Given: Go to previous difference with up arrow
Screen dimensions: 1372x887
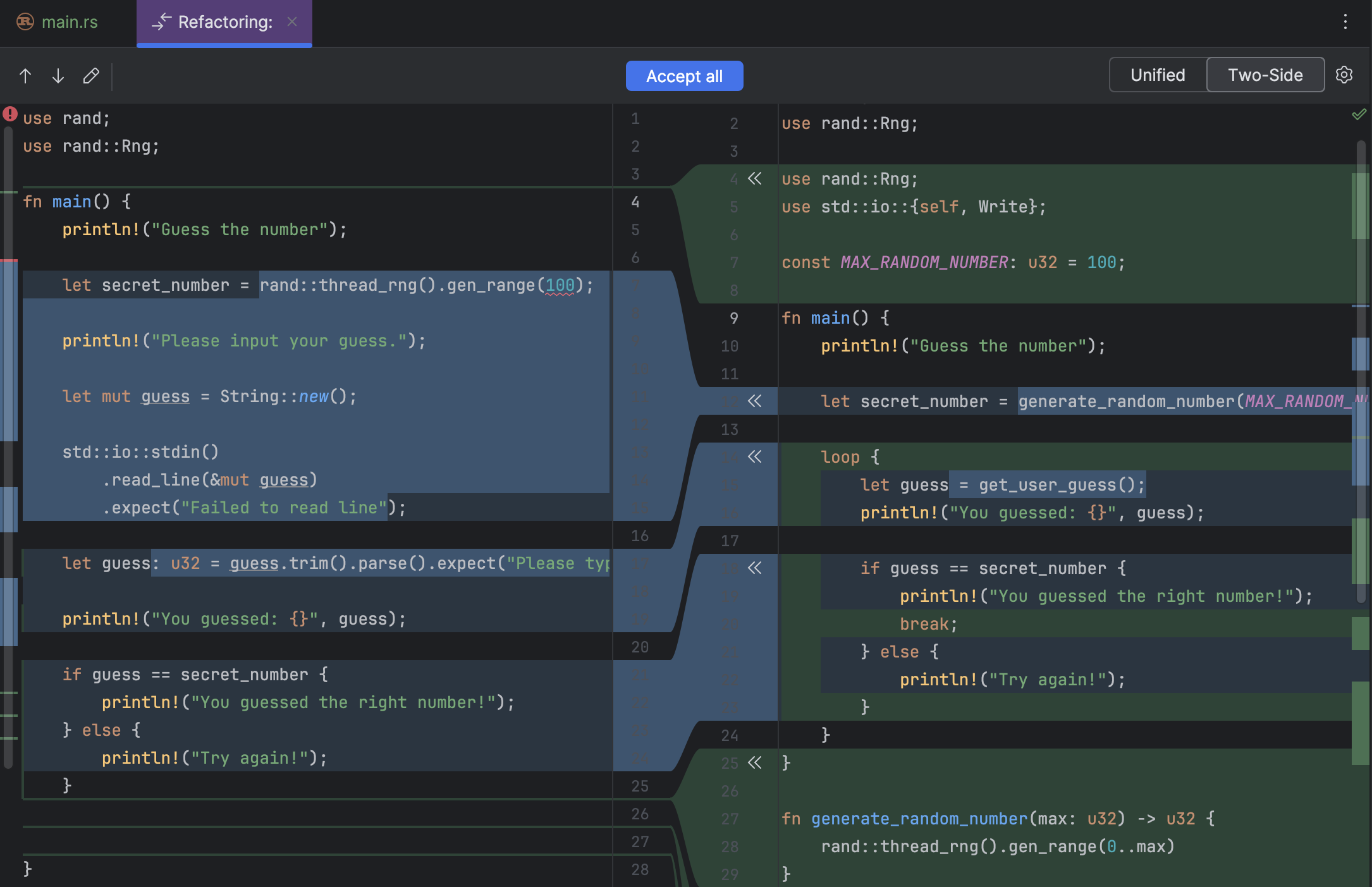Looking at the screenshot, I should pos(25,76).
